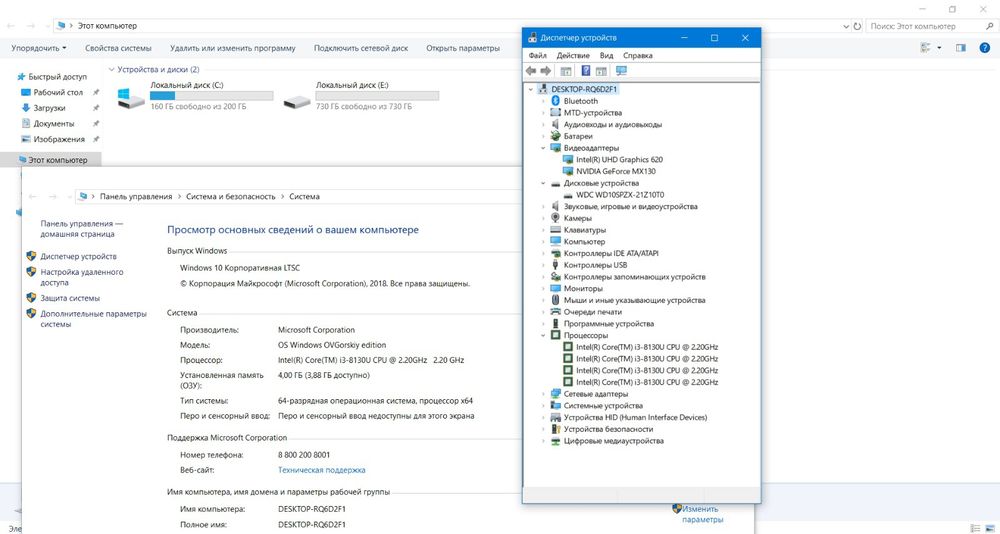Image resolution: width=1000 pixels, height=534 pixels.
Task: Toggle the console tree toolbar icon in Device Manager
Action: coord(566,71)
